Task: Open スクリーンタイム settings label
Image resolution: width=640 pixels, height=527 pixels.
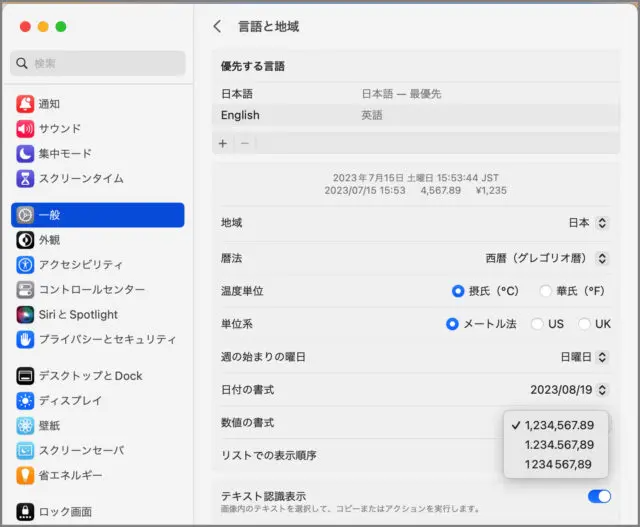Action: pos(81,178)
